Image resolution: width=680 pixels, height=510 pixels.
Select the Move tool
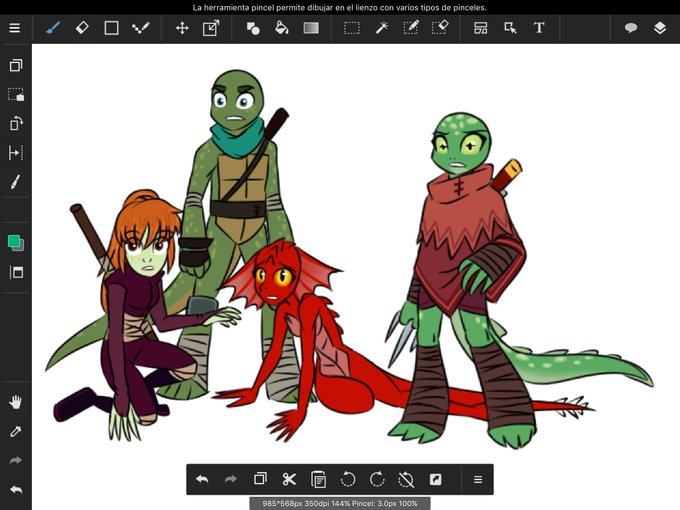coord(182,28)
